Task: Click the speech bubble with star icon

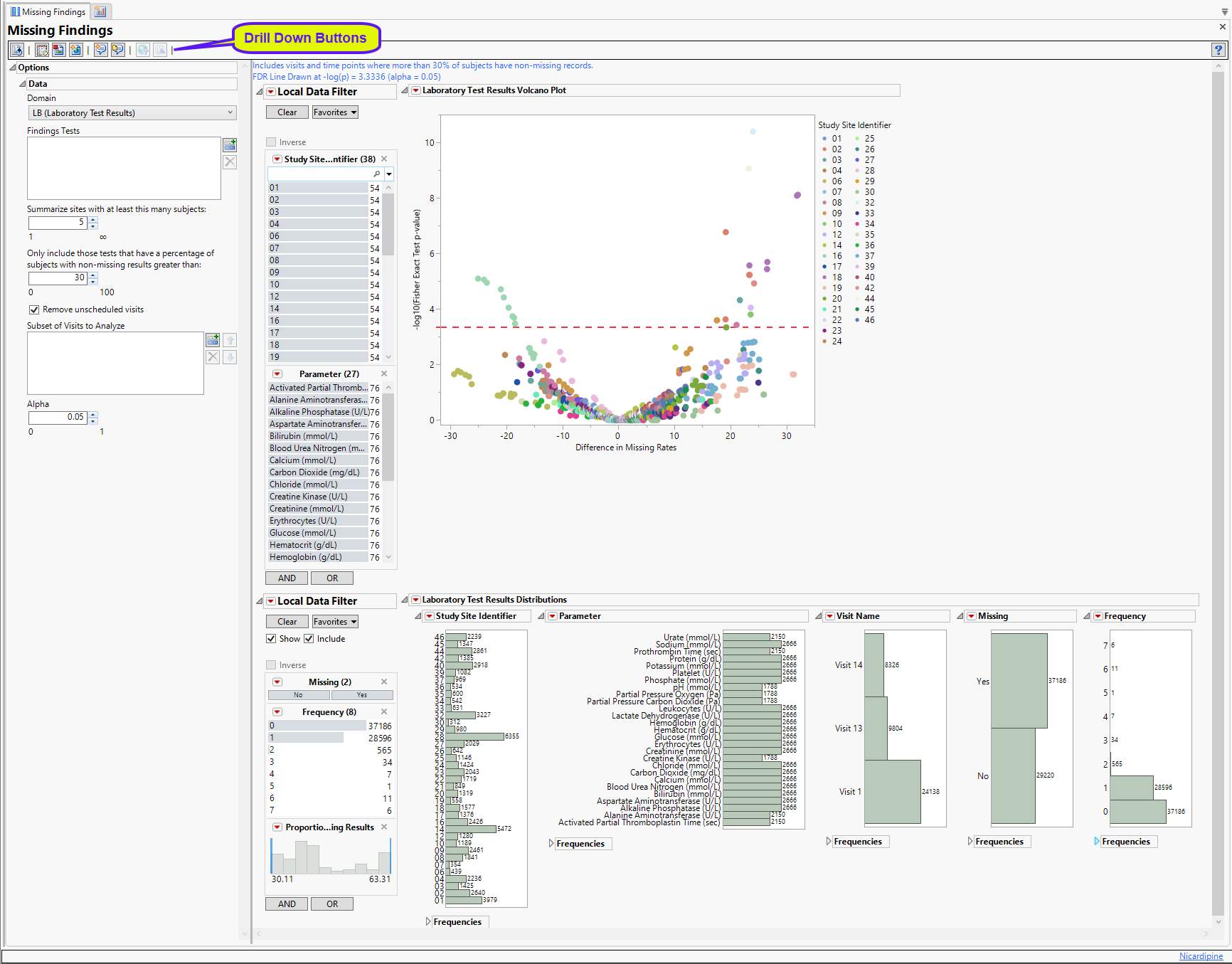Action: 100,50
